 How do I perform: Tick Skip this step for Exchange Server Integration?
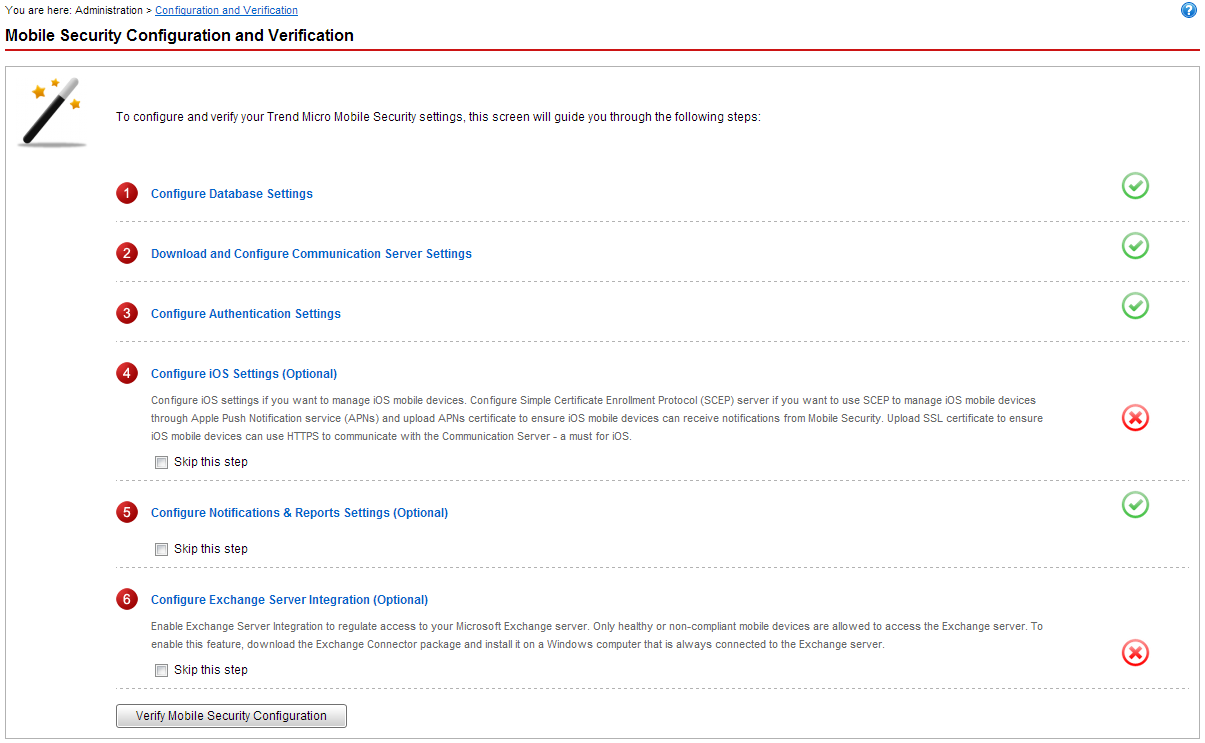coord(162,670)
